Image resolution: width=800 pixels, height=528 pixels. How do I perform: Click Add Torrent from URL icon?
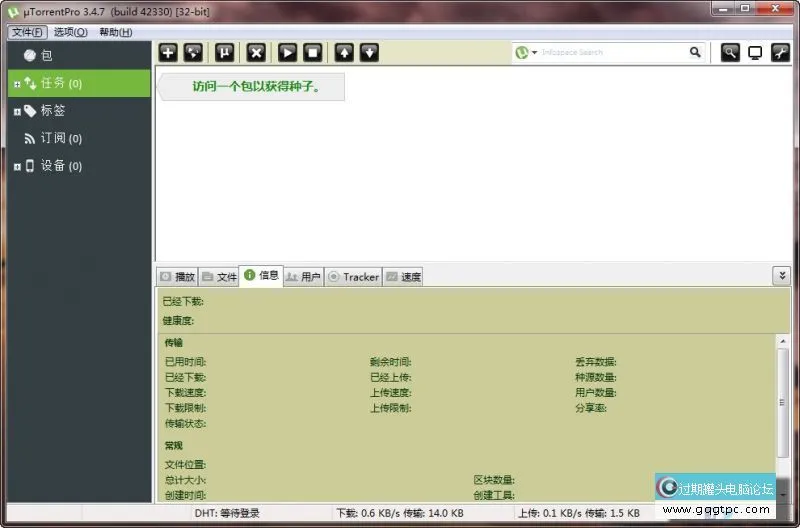[x=194, y=52]
